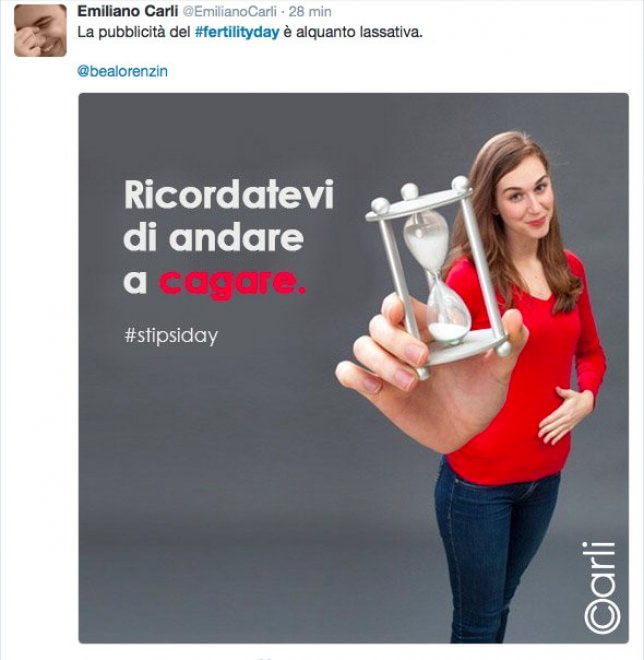
Task: Click the red word "cagare." in the poster
Action: click(x=232, y=284)
